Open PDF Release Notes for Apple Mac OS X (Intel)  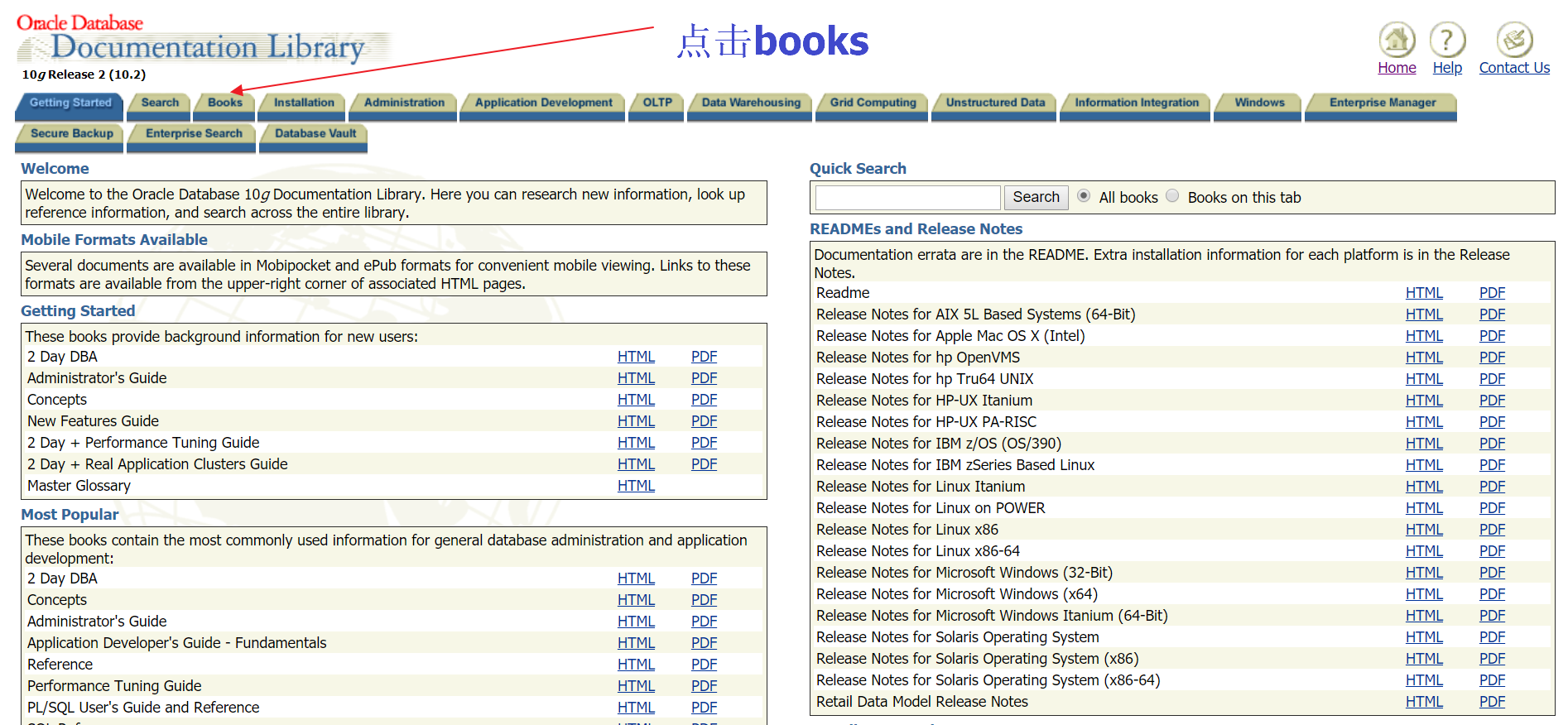click(1492, 336)
